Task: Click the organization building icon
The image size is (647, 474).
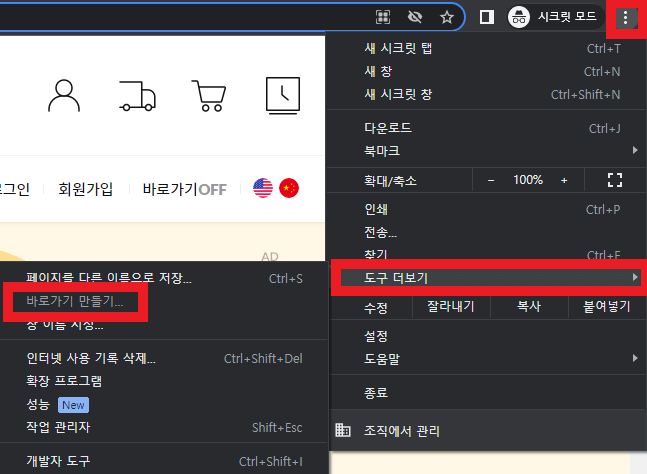Action: click(342, 430)
